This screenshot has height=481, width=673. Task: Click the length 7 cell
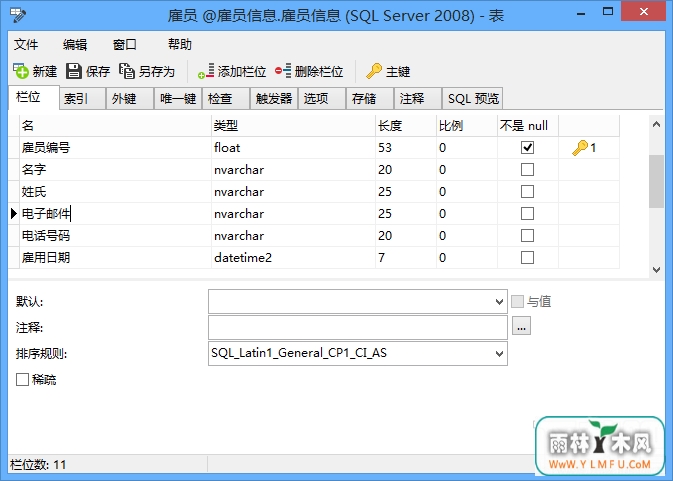tap(406, 257)
